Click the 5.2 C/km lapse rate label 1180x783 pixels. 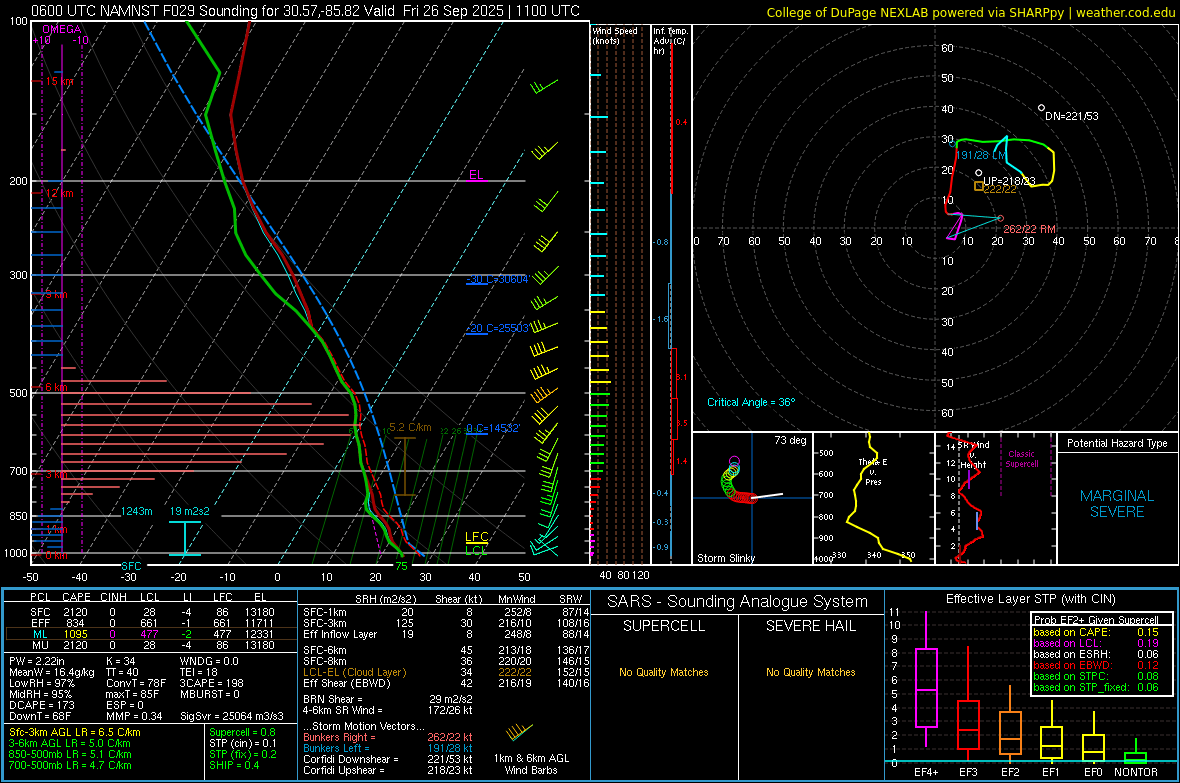point(410,427)
